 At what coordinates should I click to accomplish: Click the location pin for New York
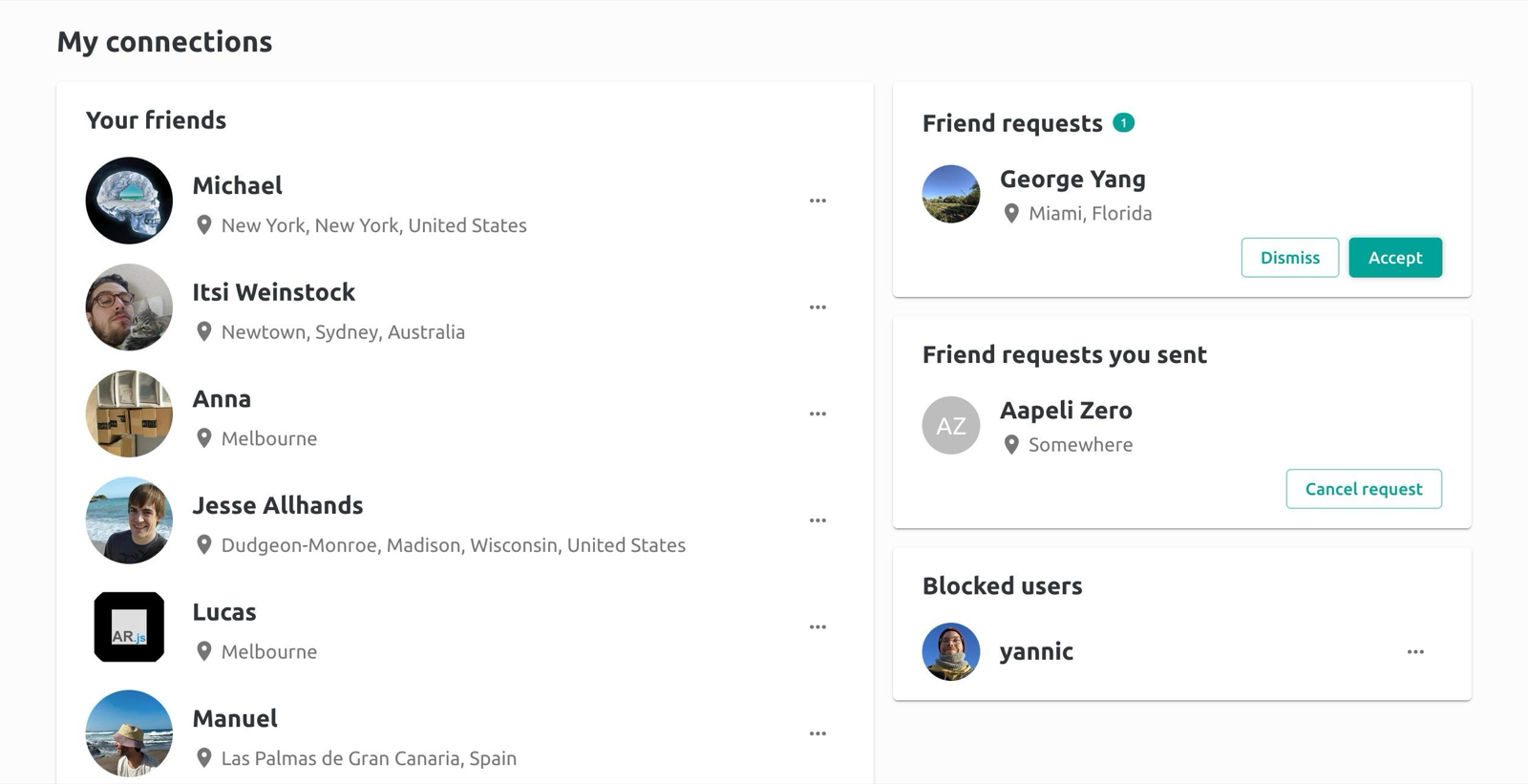203,224
